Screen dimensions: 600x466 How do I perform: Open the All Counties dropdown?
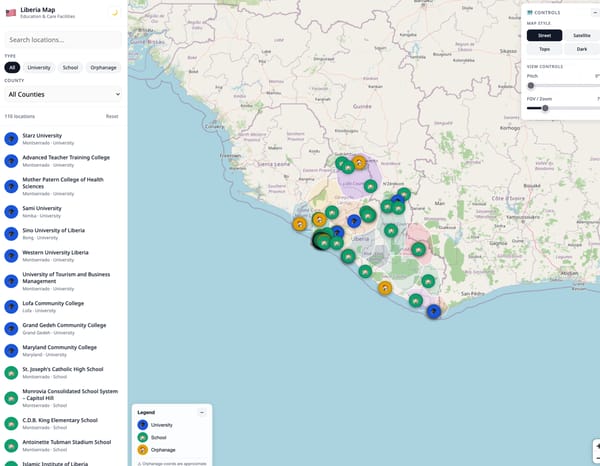(63, 94)
